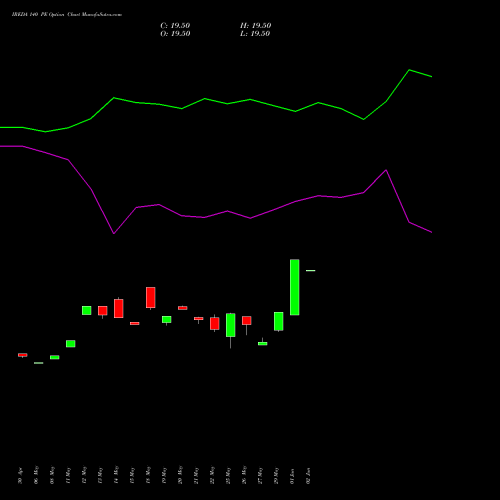Click the red candle above 14 May
This screenshot has height=500, width=500.
(x=119, y=308)
